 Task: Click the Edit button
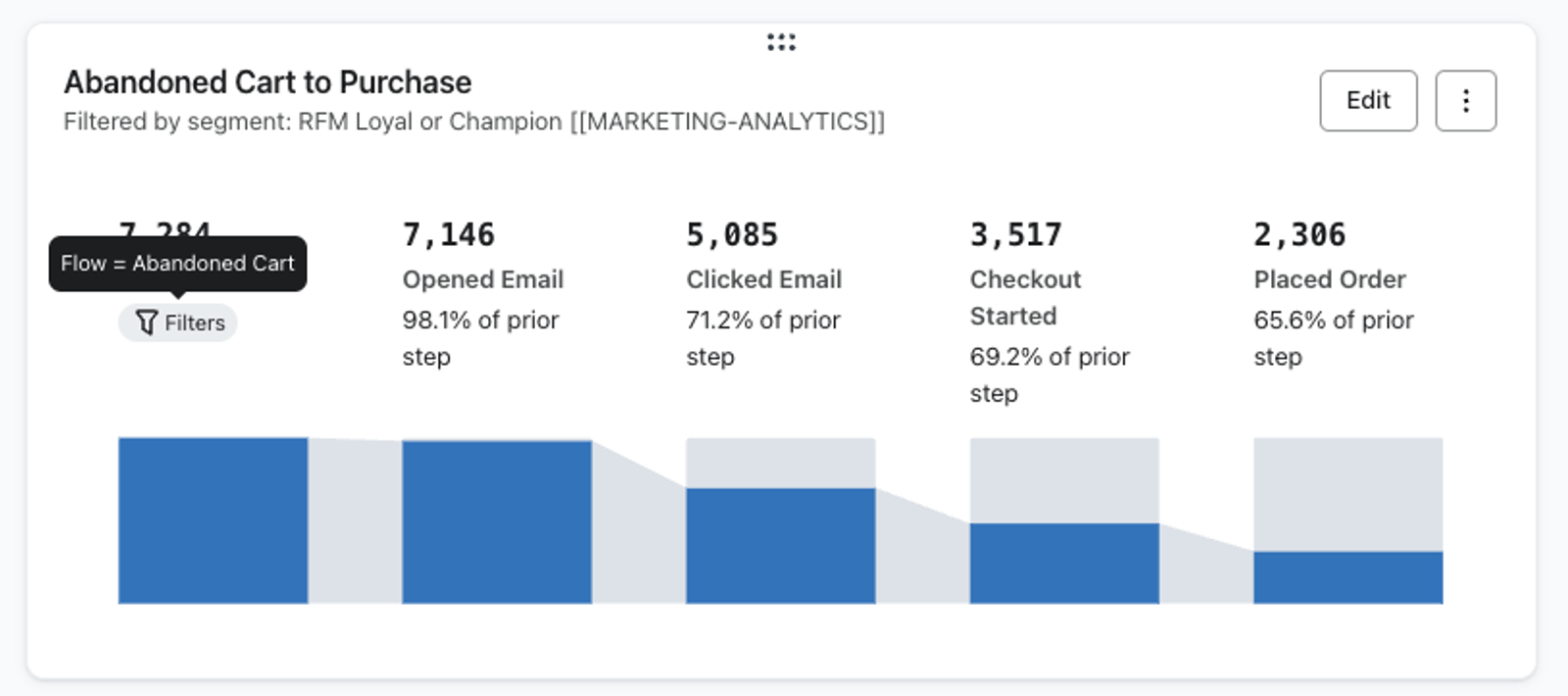click(1368, 101)
